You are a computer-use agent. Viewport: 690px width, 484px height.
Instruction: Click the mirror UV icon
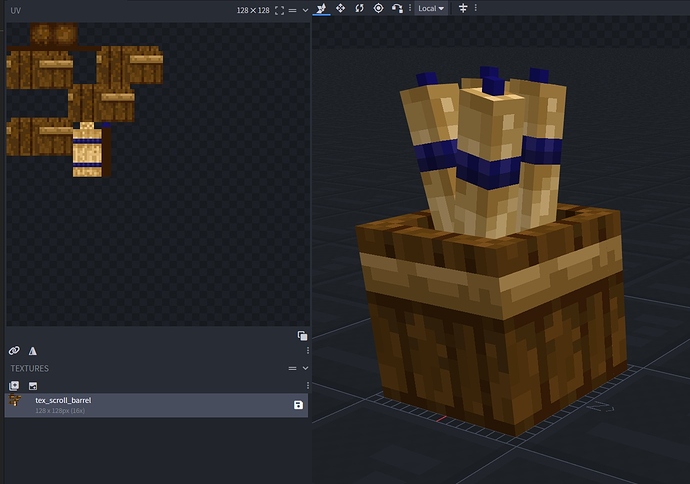[x=33, y=351]
